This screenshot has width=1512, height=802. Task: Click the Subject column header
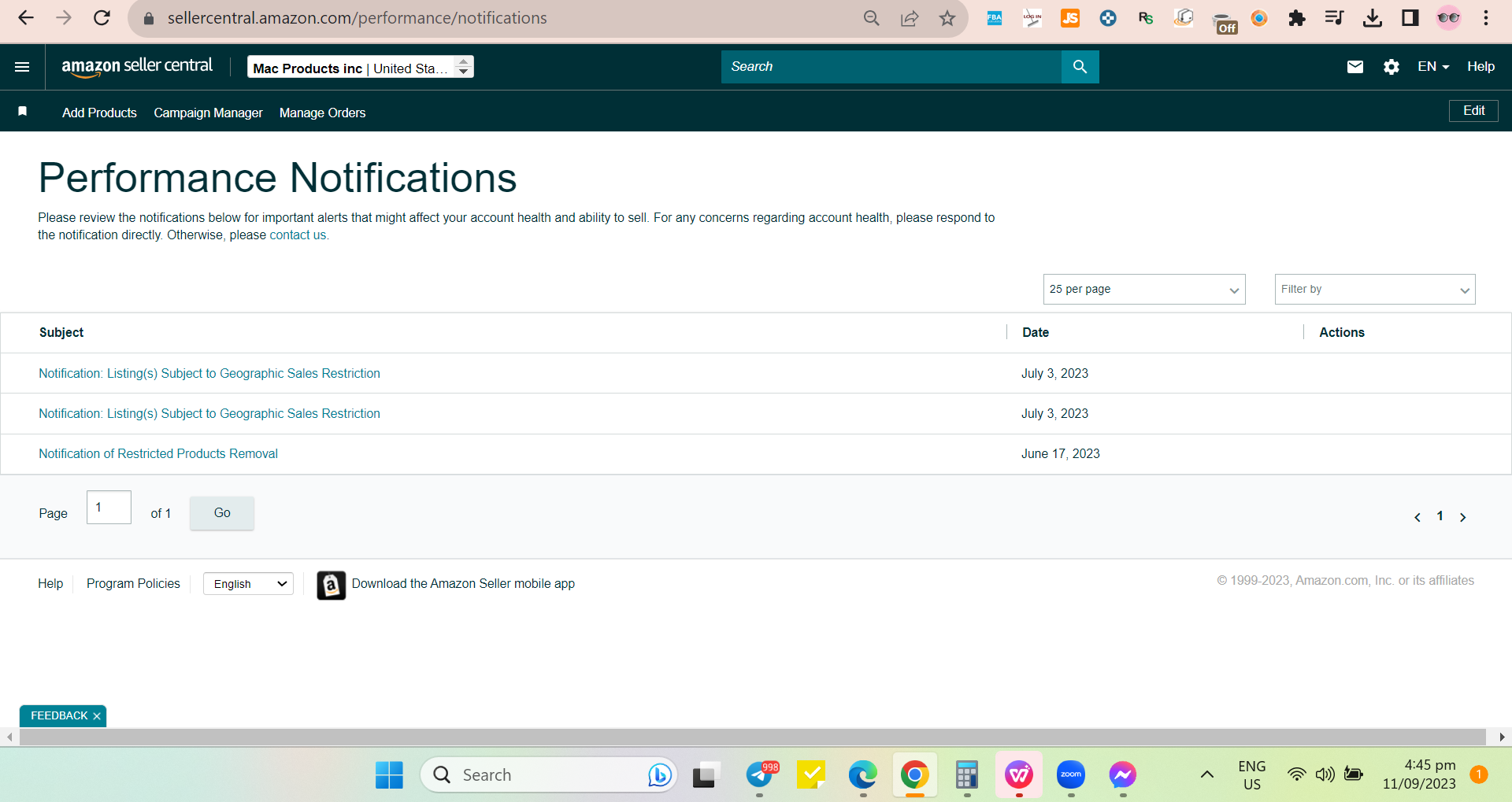(x=61, y=333)
